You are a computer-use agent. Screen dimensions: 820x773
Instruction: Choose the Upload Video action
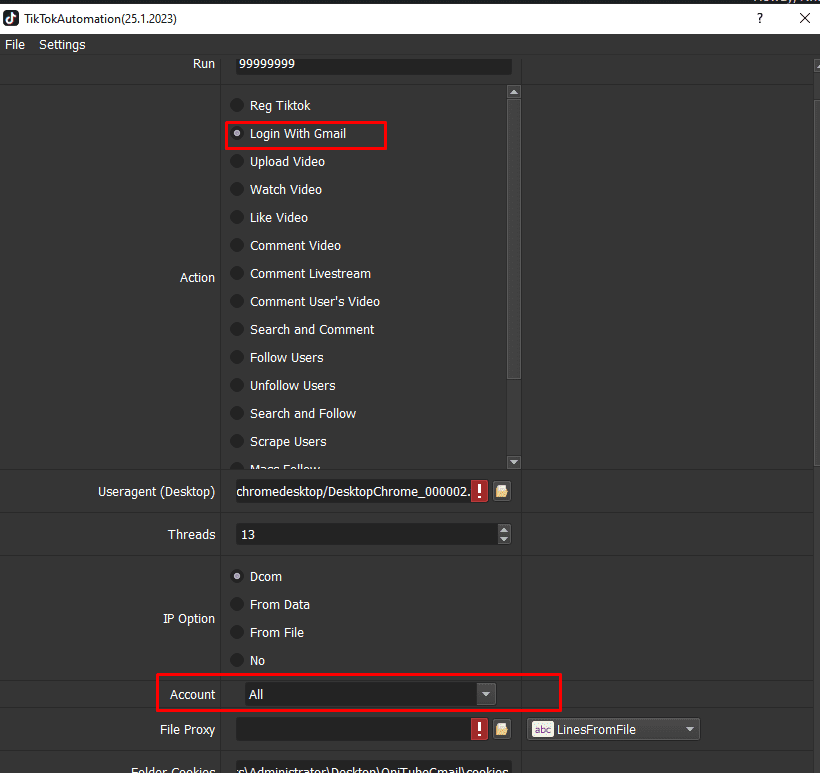(278, 162)
